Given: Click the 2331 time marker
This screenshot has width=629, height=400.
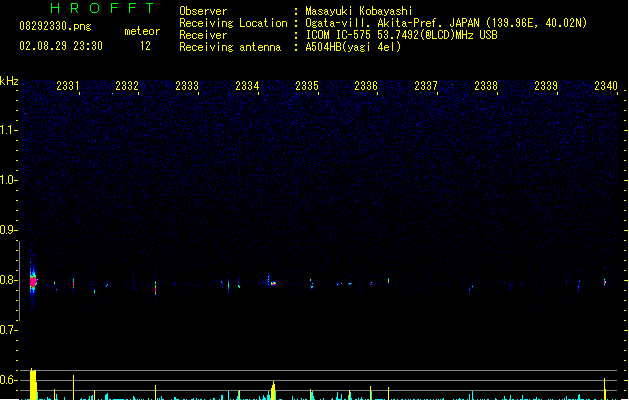Looking at the screenshot, I should click(x=67, y=86).
